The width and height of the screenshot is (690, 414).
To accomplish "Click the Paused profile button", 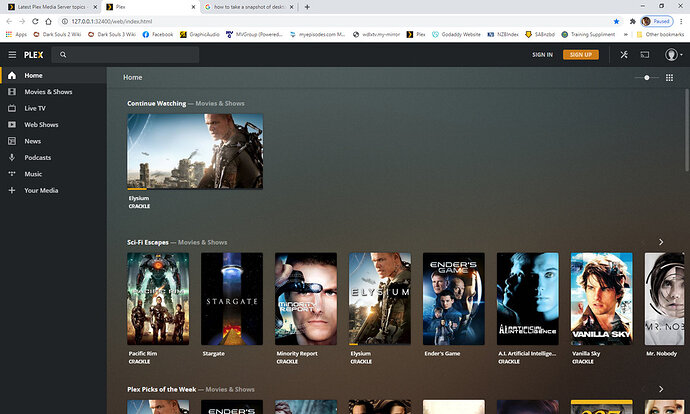I will click(x=657, y=21).
